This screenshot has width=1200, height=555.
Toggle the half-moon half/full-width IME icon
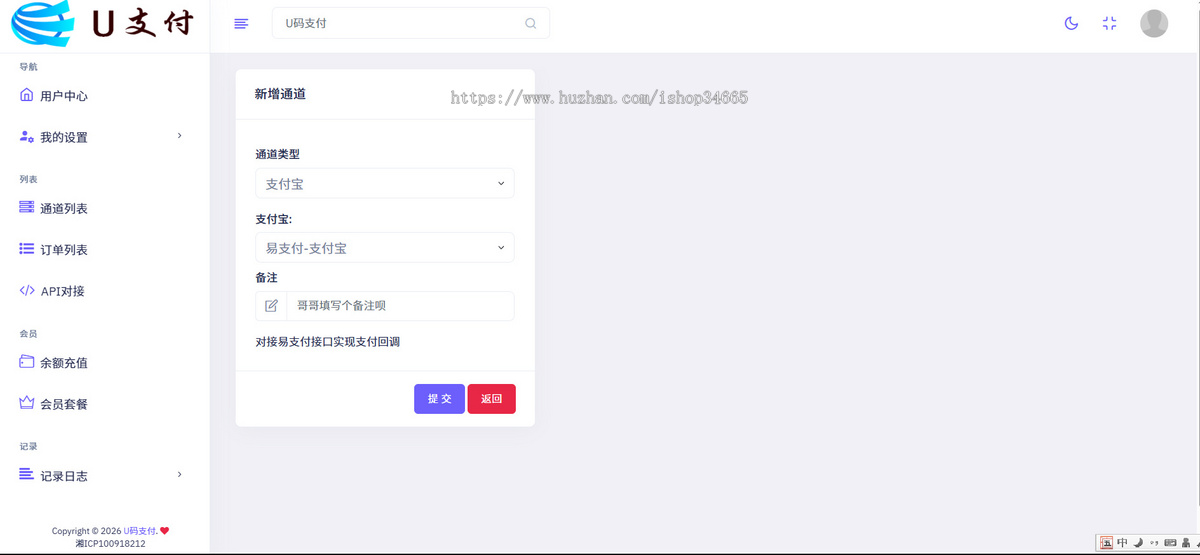(1138, 543)
